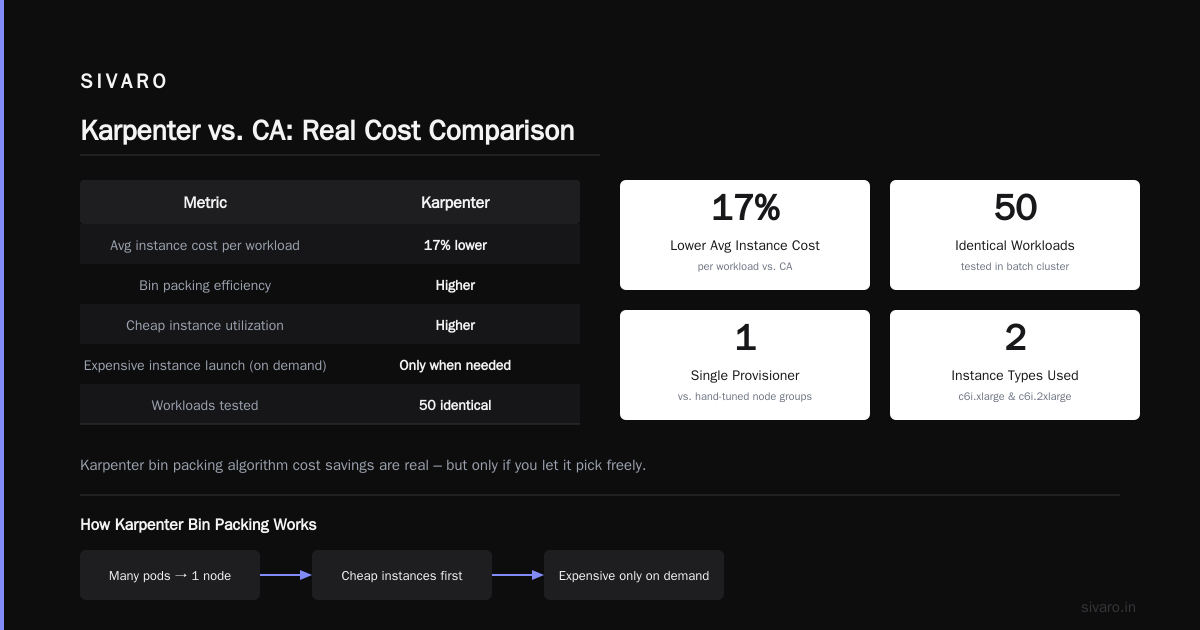Click 'Higher' in Bin packing efficiency row
Screen dimensions: 1200x630
tap(455, 285)
